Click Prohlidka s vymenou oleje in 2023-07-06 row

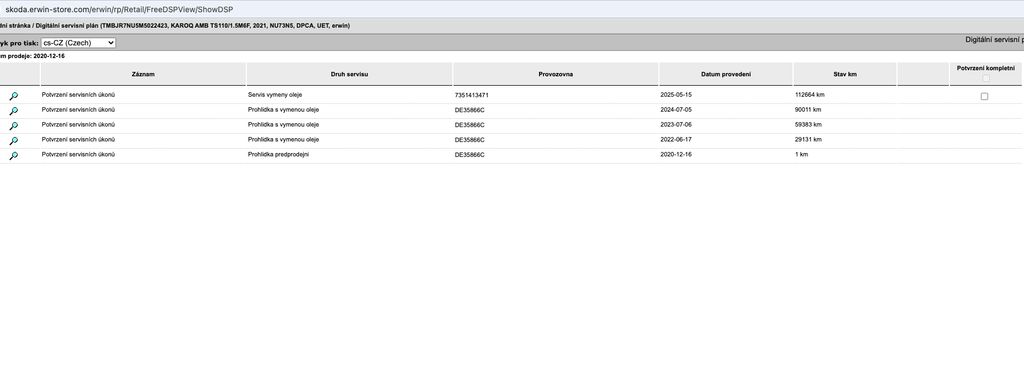point(283,125)
